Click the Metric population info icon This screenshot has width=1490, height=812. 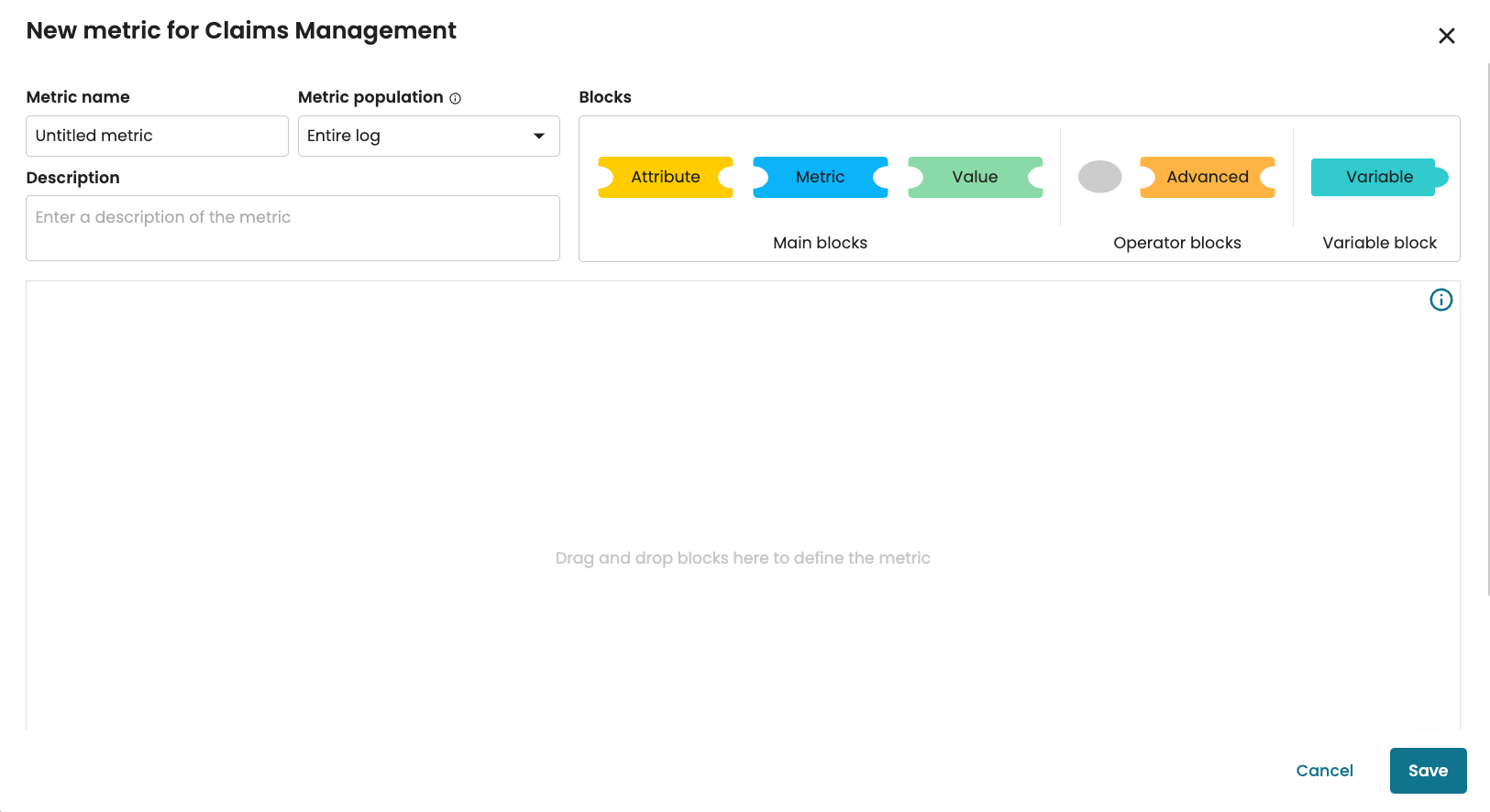456,98
